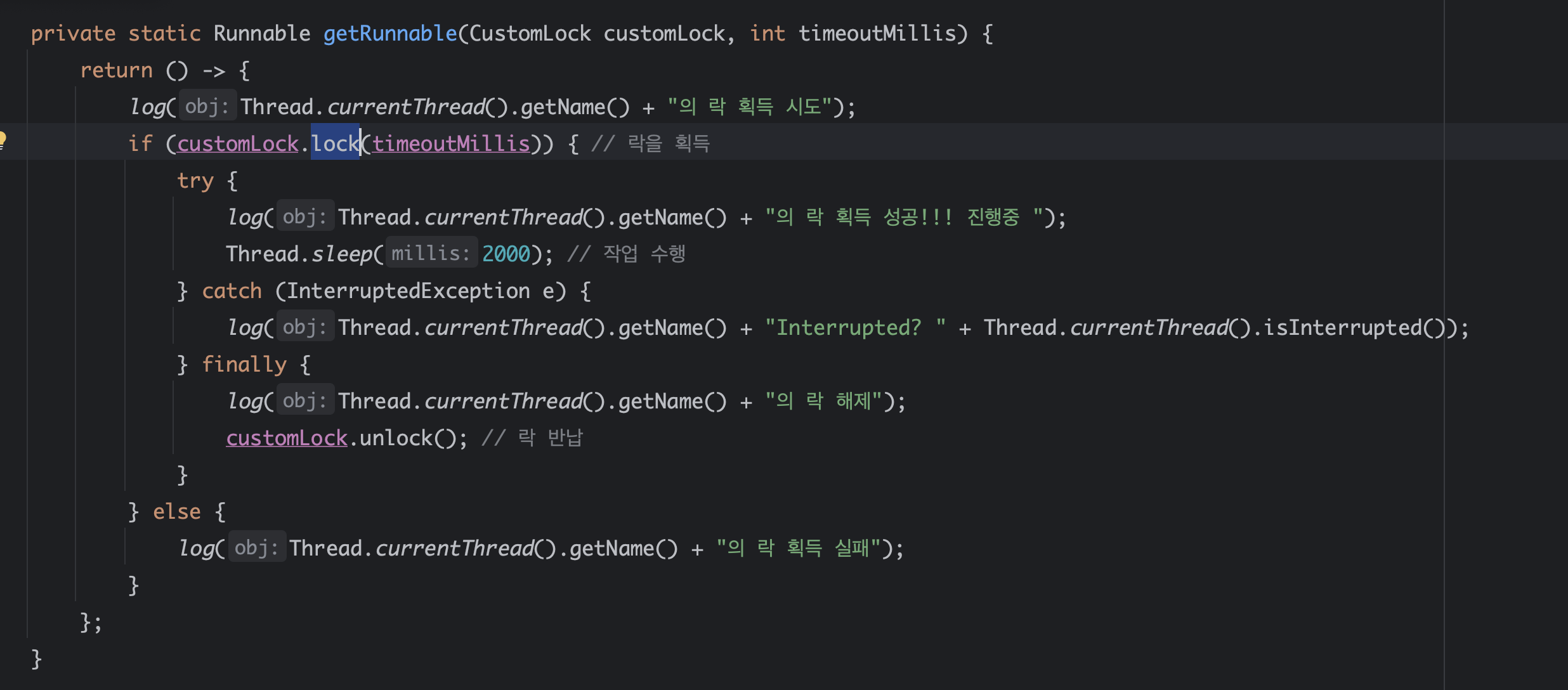Click the int keyword in method signature
This screenshot has width=1568, height=690.
[x=767, y=34]
